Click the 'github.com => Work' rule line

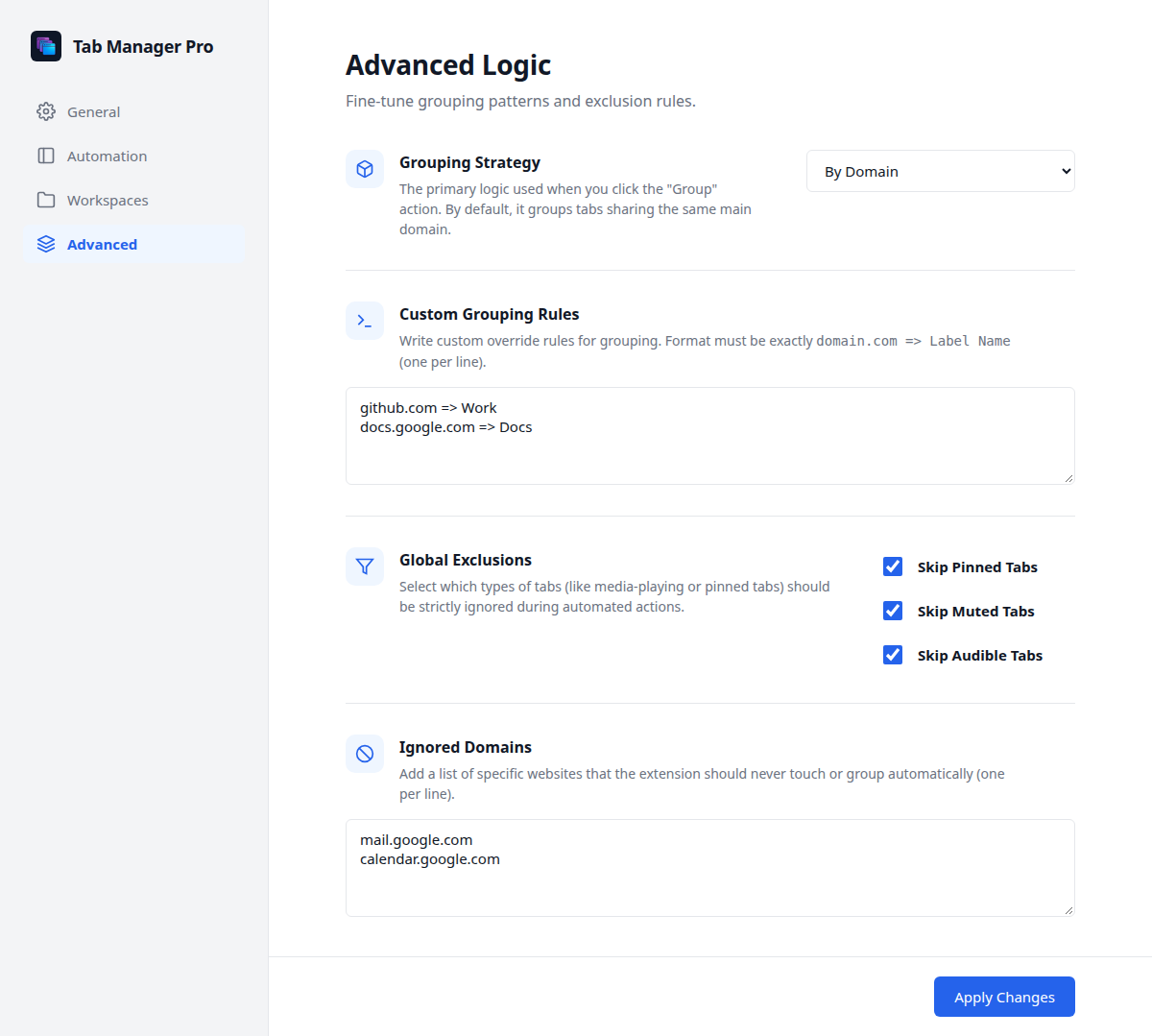tap(428, 408)
